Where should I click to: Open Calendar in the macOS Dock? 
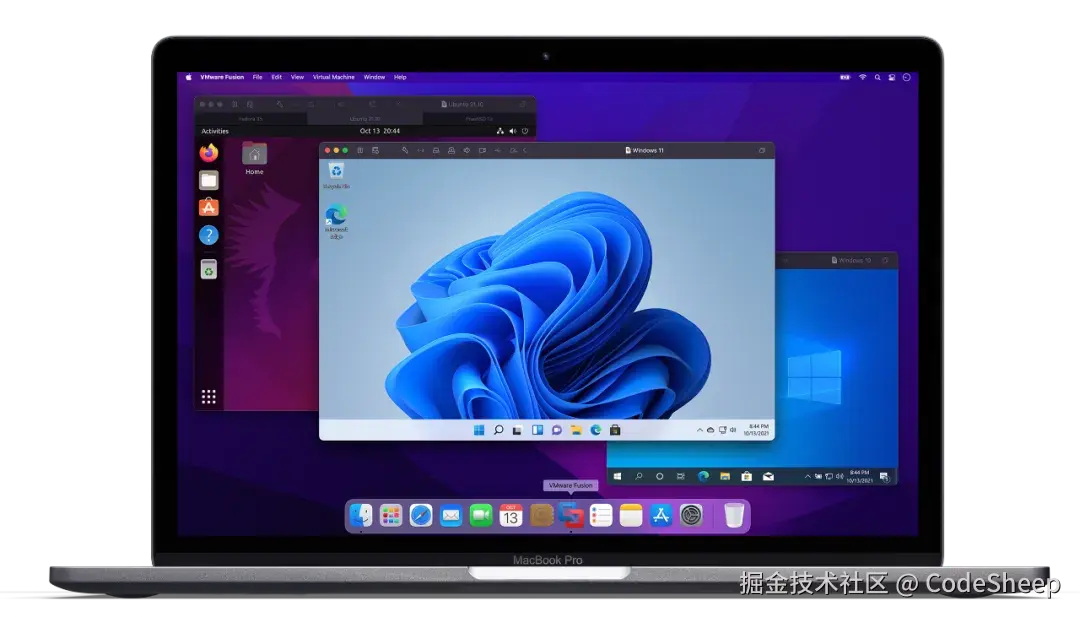point(511,515)
